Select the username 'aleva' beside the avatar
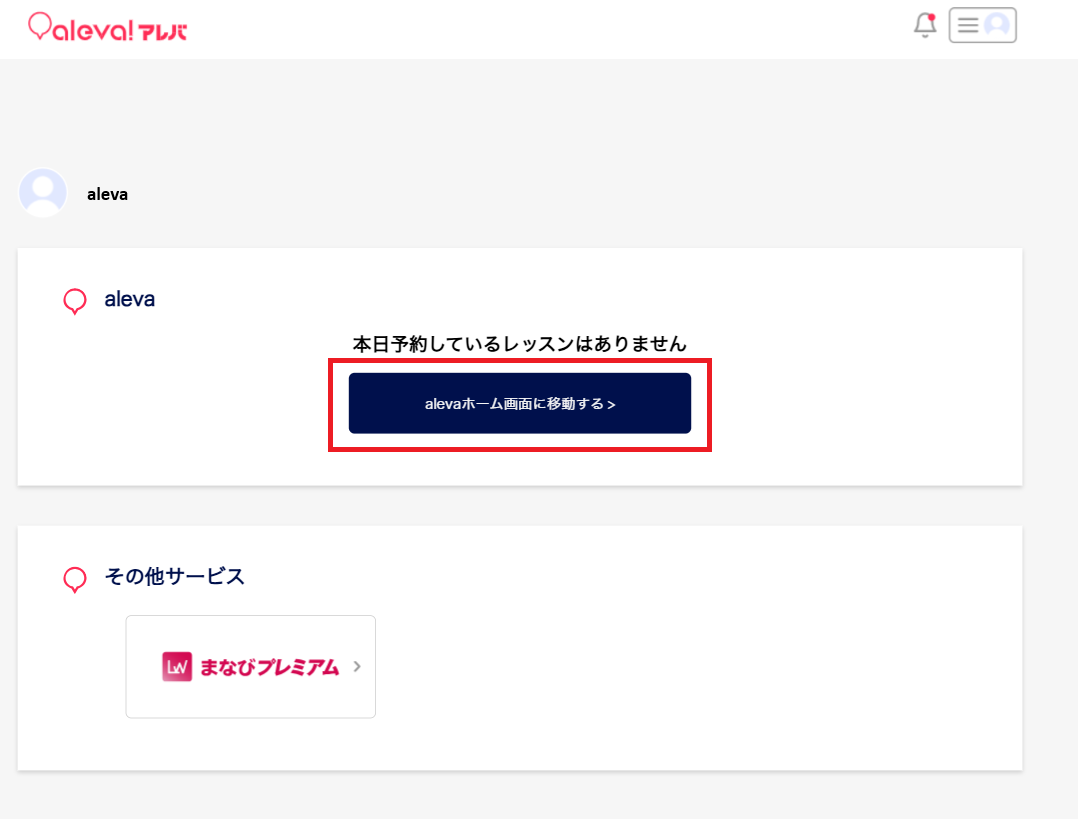Screen dimensions: 1078x819 107,195
